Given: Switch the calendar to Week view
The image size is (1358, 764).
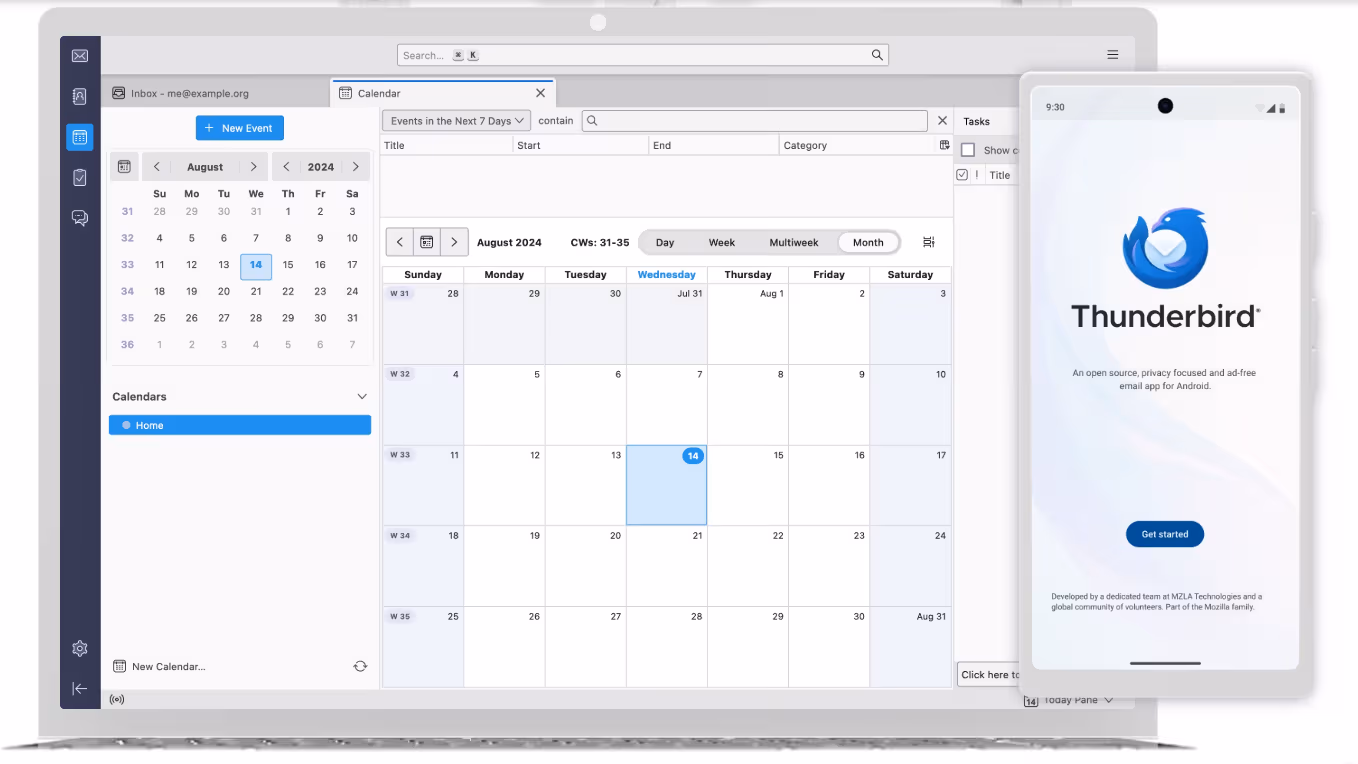Looking at the screenshot, I should coord(721,242).
